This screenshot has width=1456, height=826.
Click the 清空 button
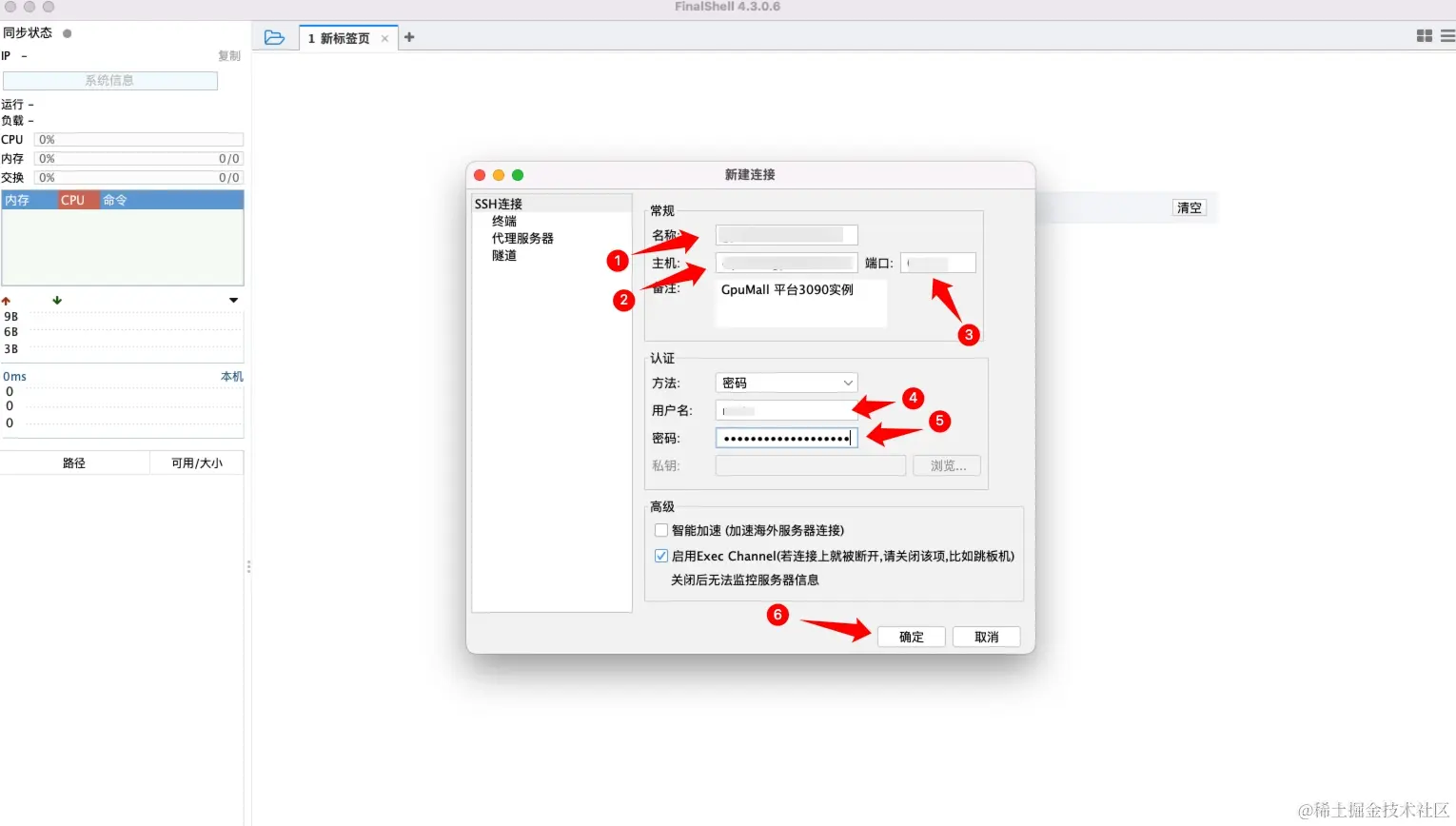pos(1190,207)
